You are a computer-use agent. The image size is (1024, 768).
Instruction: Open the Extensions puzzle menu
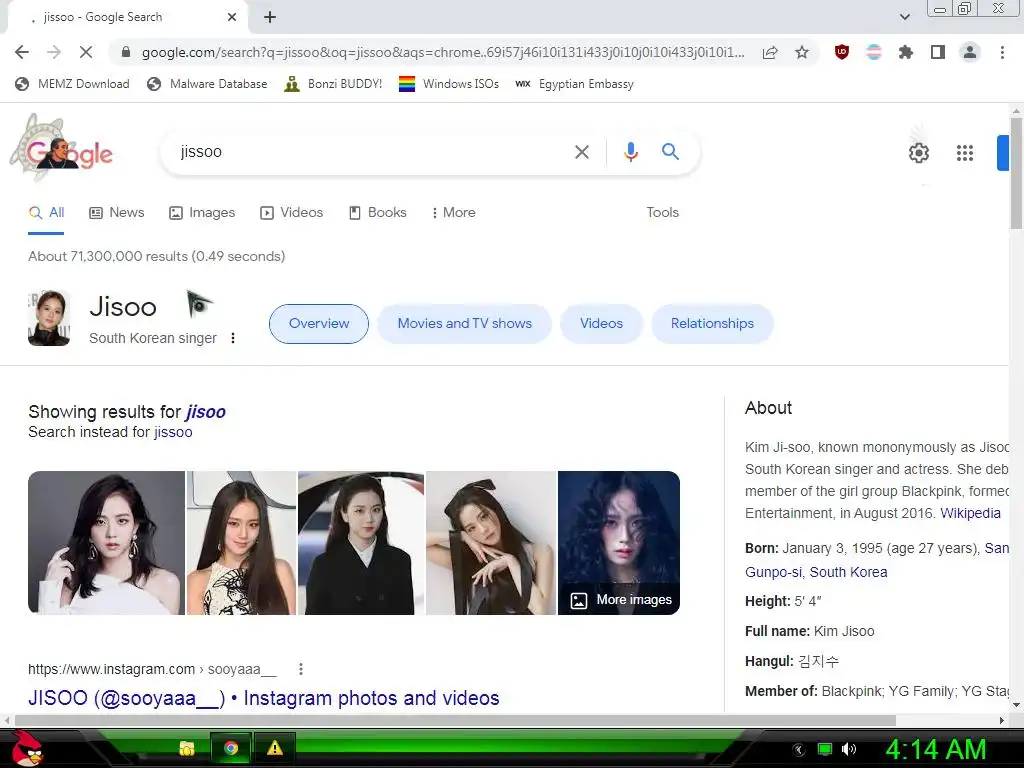click(x=906, y=52)
